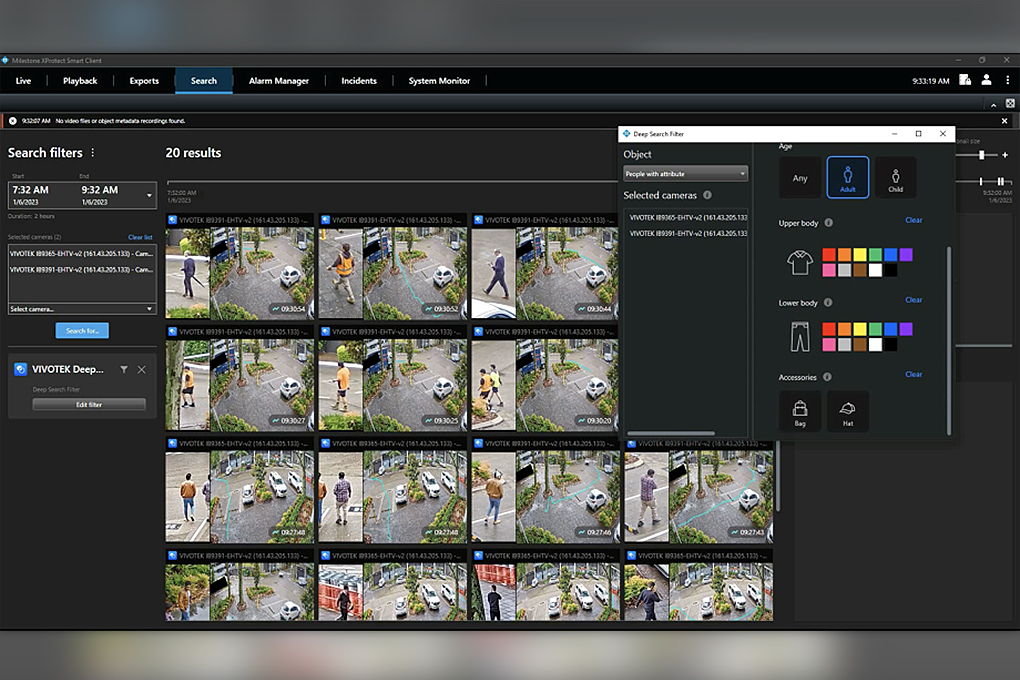Dismiss the no video files notification
The width and height of the screenshot is (1020, 680).
1005,121
